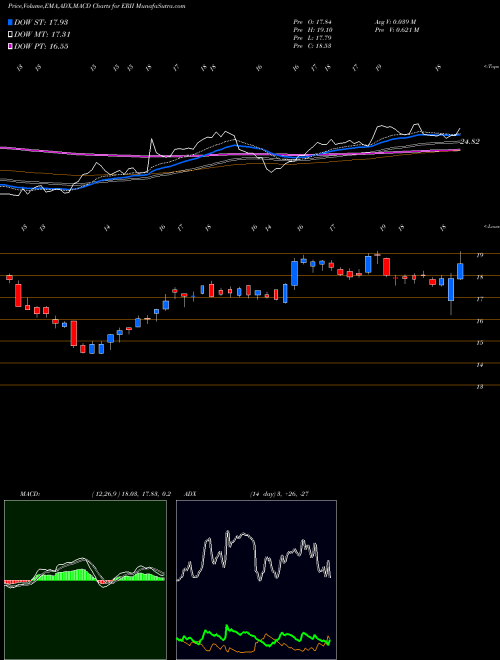Select the 'DOW MT: 17.31' legend label

(42, 35)
